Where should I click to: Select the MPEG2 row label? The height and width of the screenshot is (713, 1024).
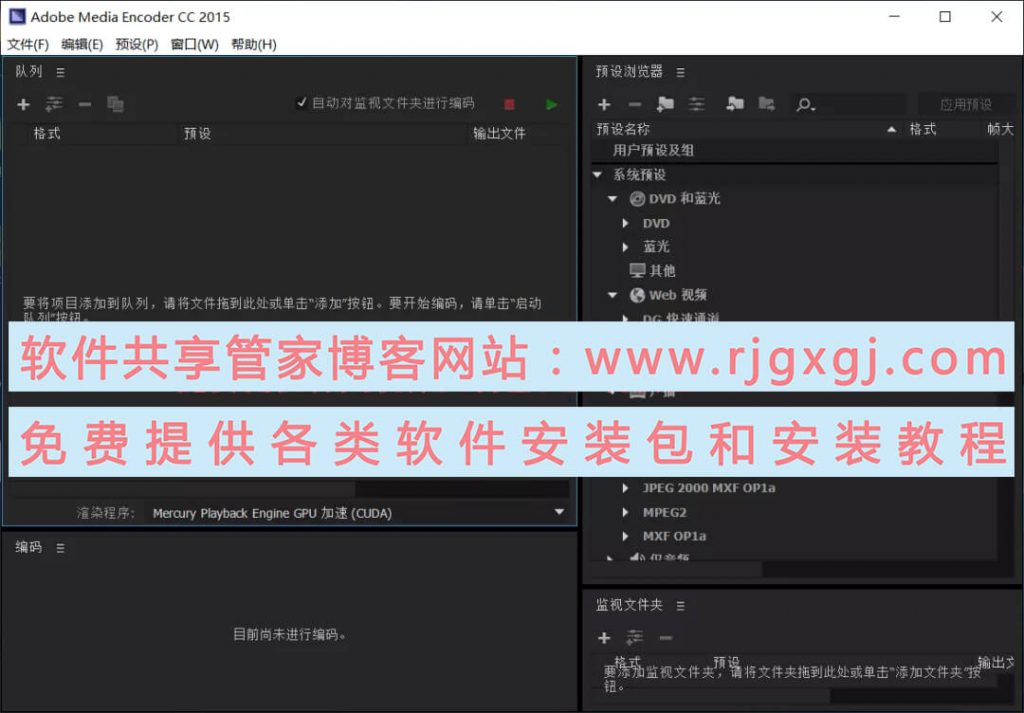point(664,513)
